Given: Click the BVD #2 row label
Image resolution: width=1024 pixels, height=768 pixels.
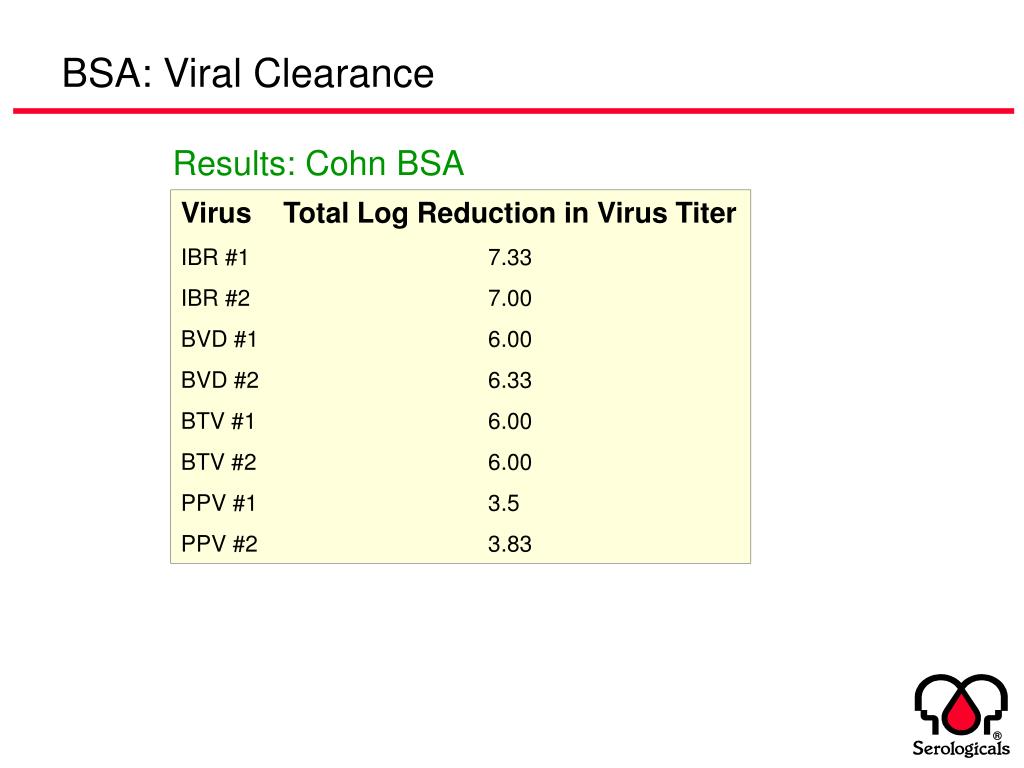Looking at the screenshot, I should coord(219,380).
